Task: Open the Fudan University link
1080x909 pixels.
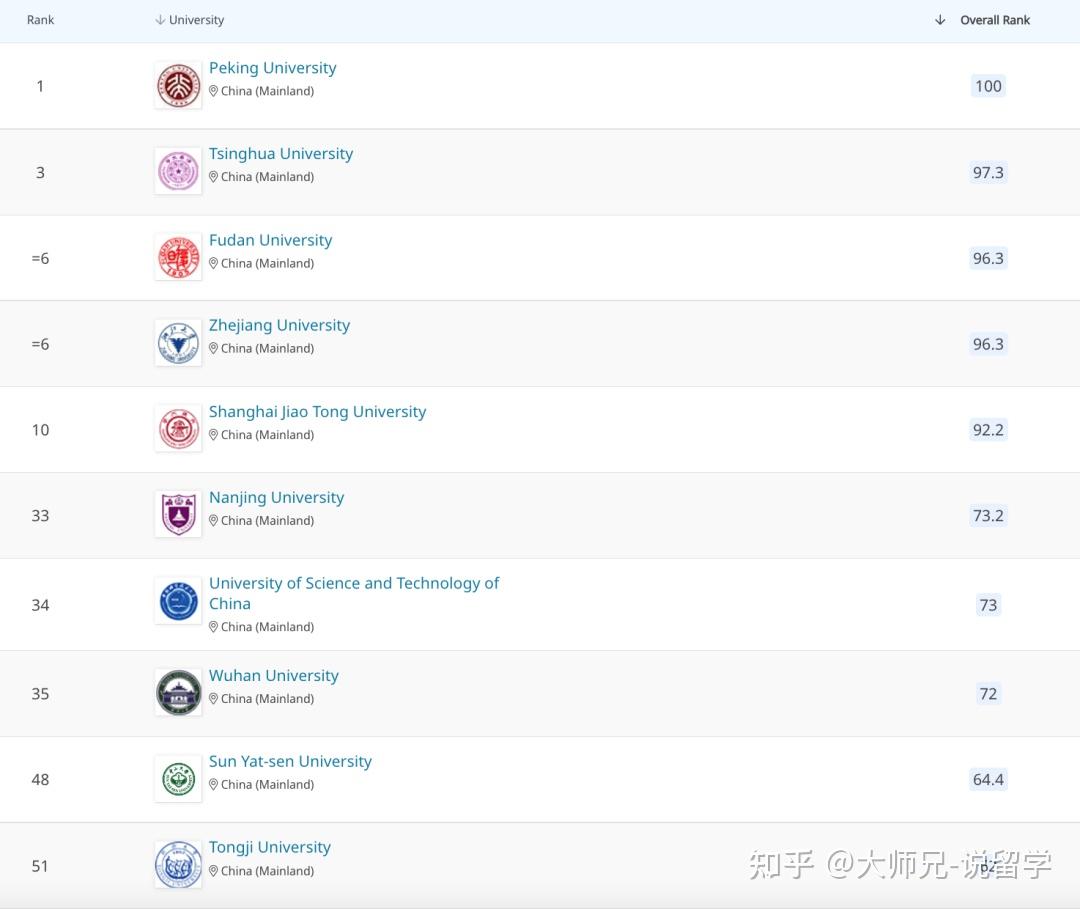Action: click(270, 240)
